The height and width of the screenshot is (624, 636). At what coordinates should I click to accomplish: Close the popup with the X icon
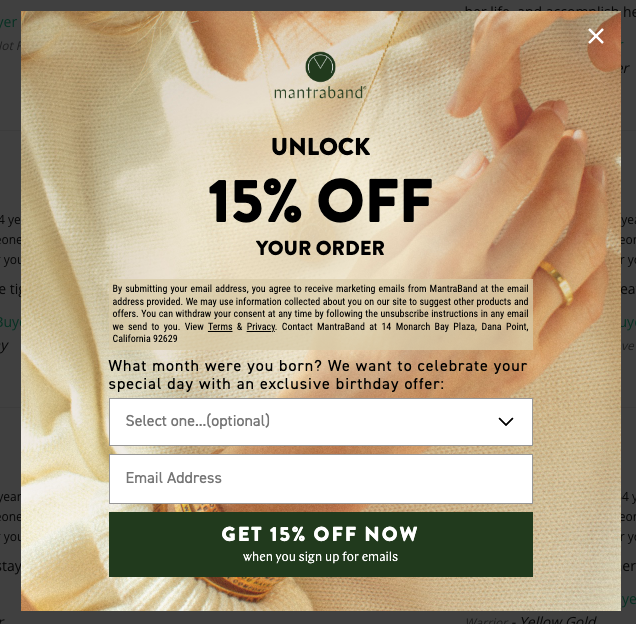pos(595,36)
